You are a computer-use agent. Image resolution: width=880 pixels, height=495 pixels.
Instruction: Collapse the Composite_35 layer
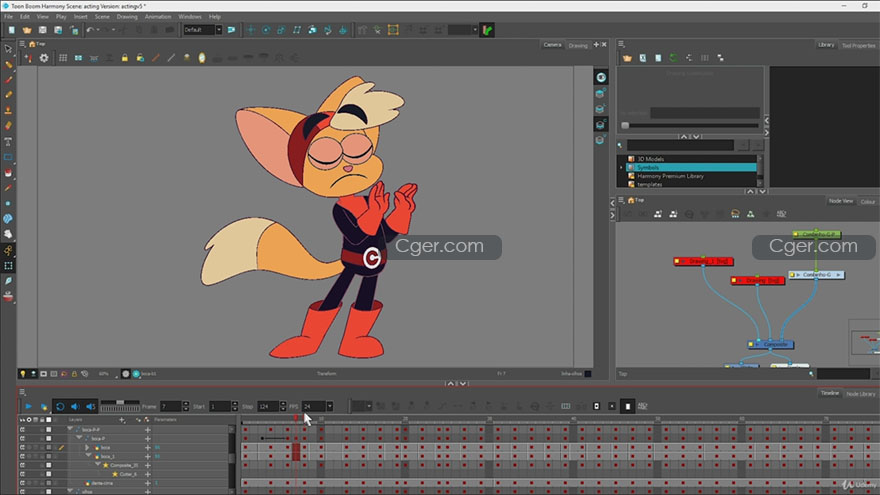pyautogui.click(x=97, y=465)
